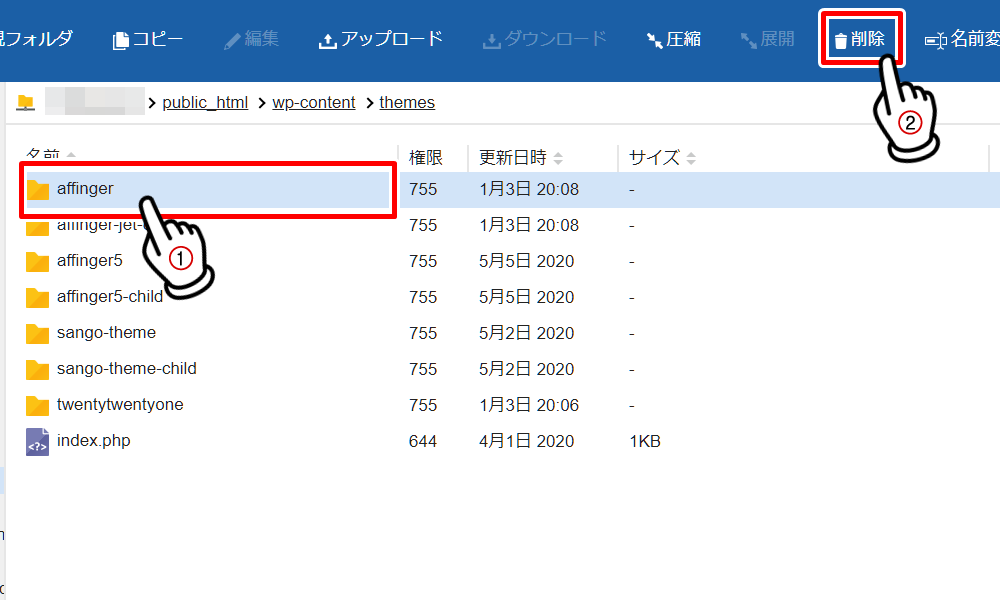This screenshot has height=600, width=1000.
Task: Click the trash can icon
Action: pyautogui.click(x=841, y=41)
